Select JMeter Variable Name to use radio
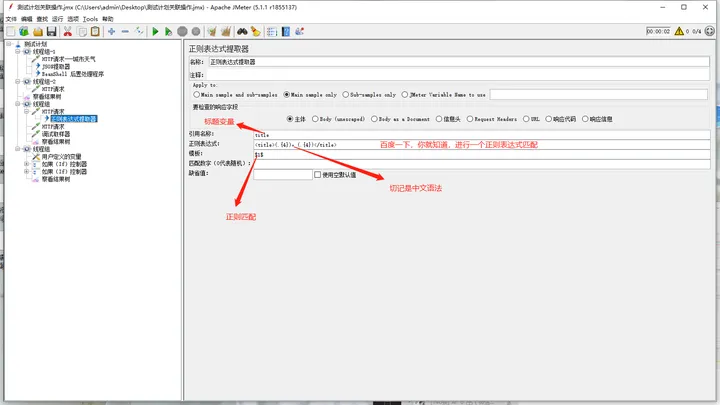 [x=405, y=95]
